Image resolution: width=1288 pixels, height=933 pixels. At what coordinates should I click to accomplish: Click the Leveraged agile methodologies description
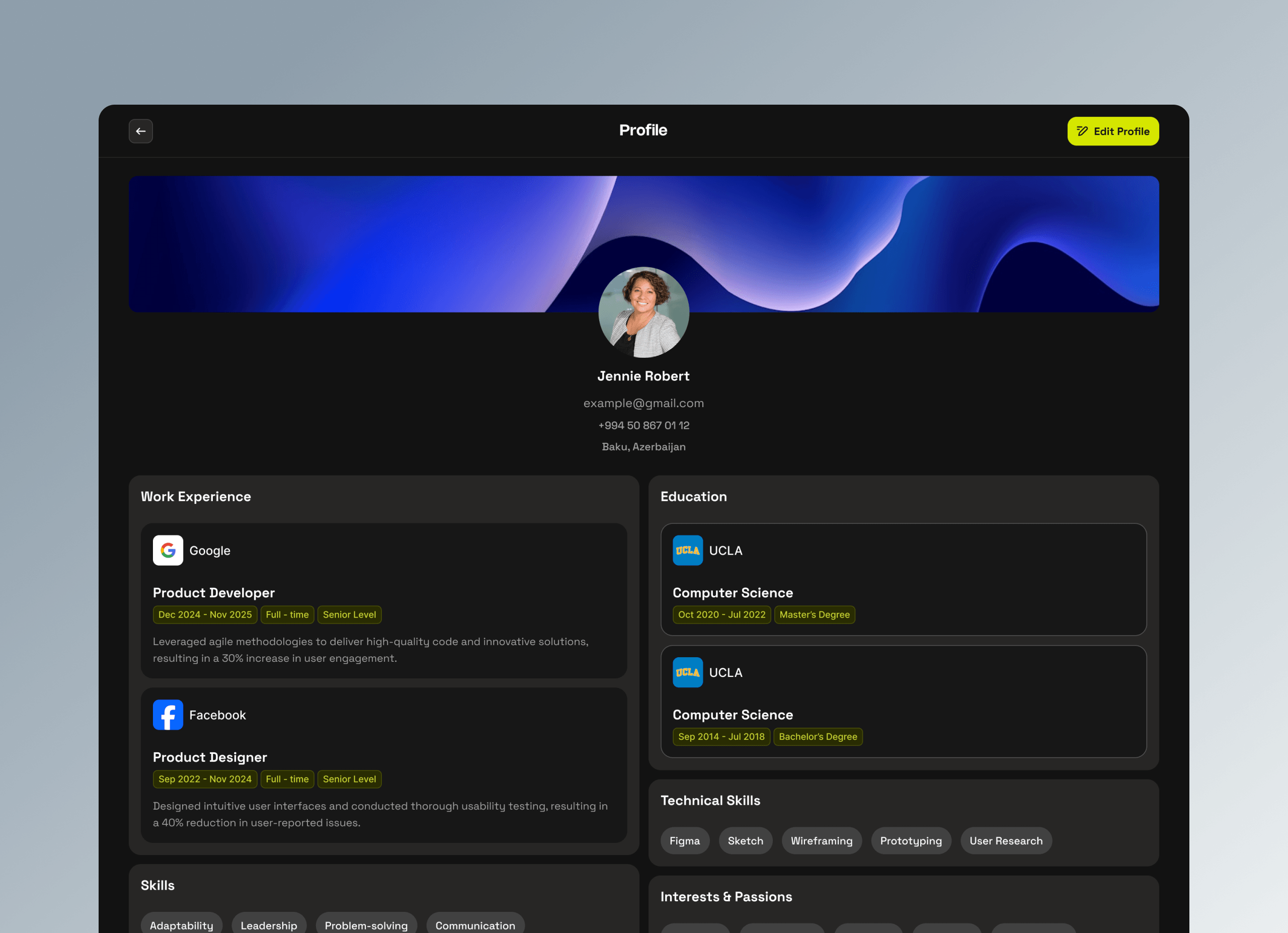[371, 650]
